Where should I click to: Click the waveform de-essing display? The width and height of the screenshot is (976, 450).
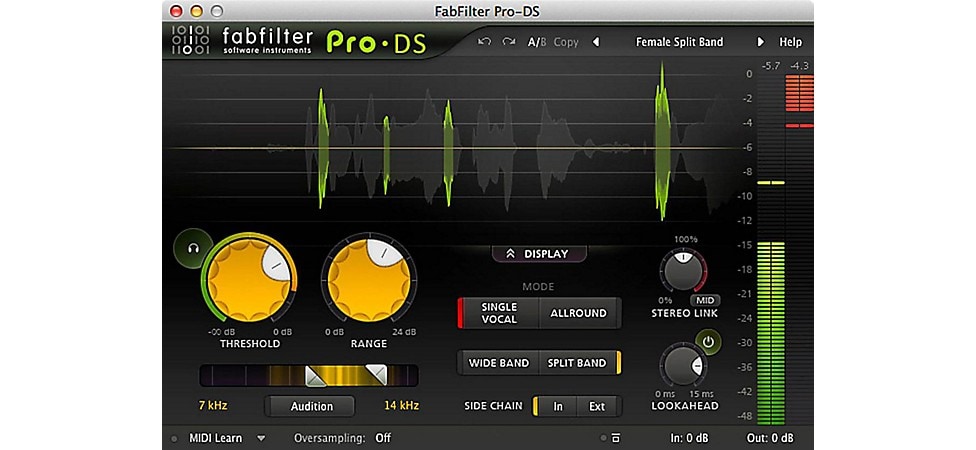452,146
